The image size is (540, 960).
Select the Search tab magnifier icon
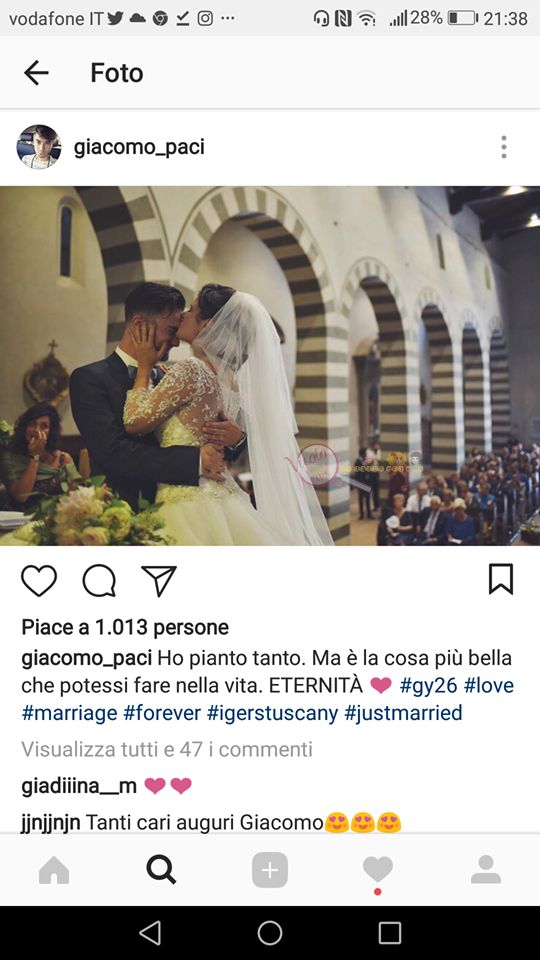pos(162,870)
